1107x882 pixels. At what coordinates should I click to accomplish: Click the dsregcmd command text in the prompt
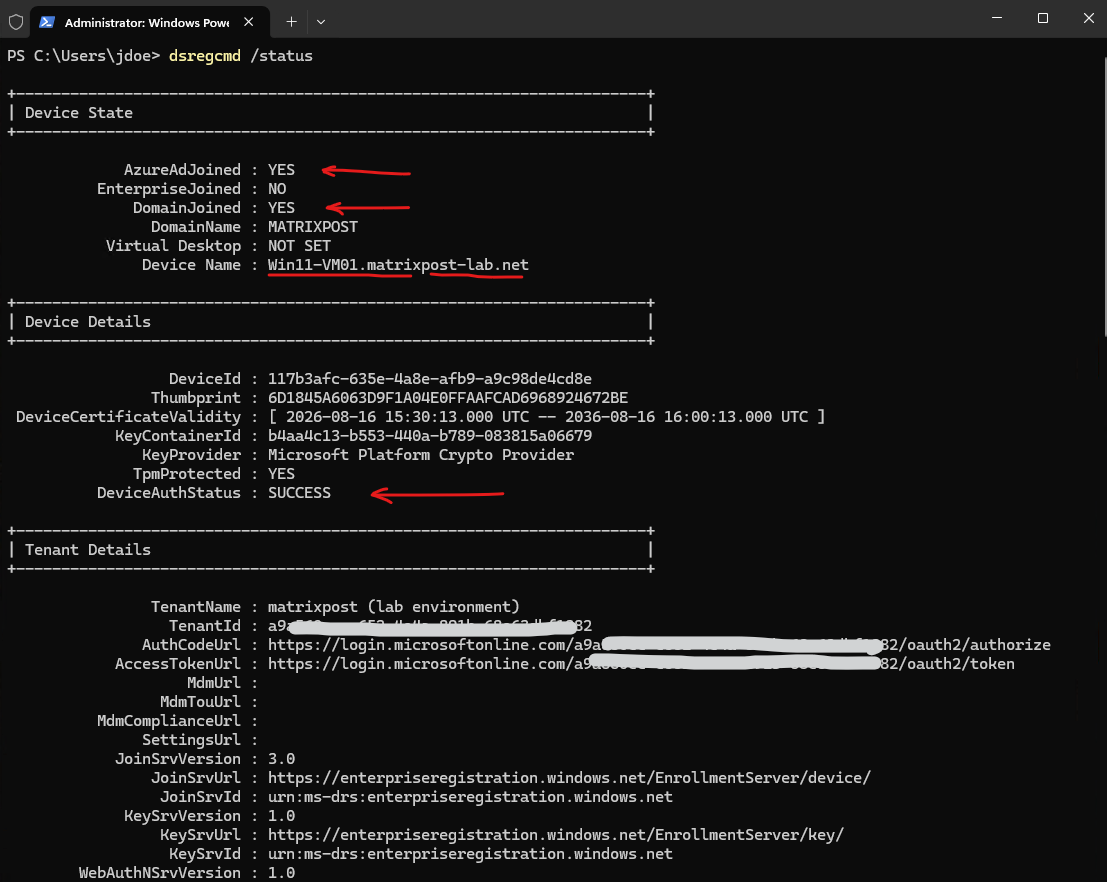pos(205,56)
